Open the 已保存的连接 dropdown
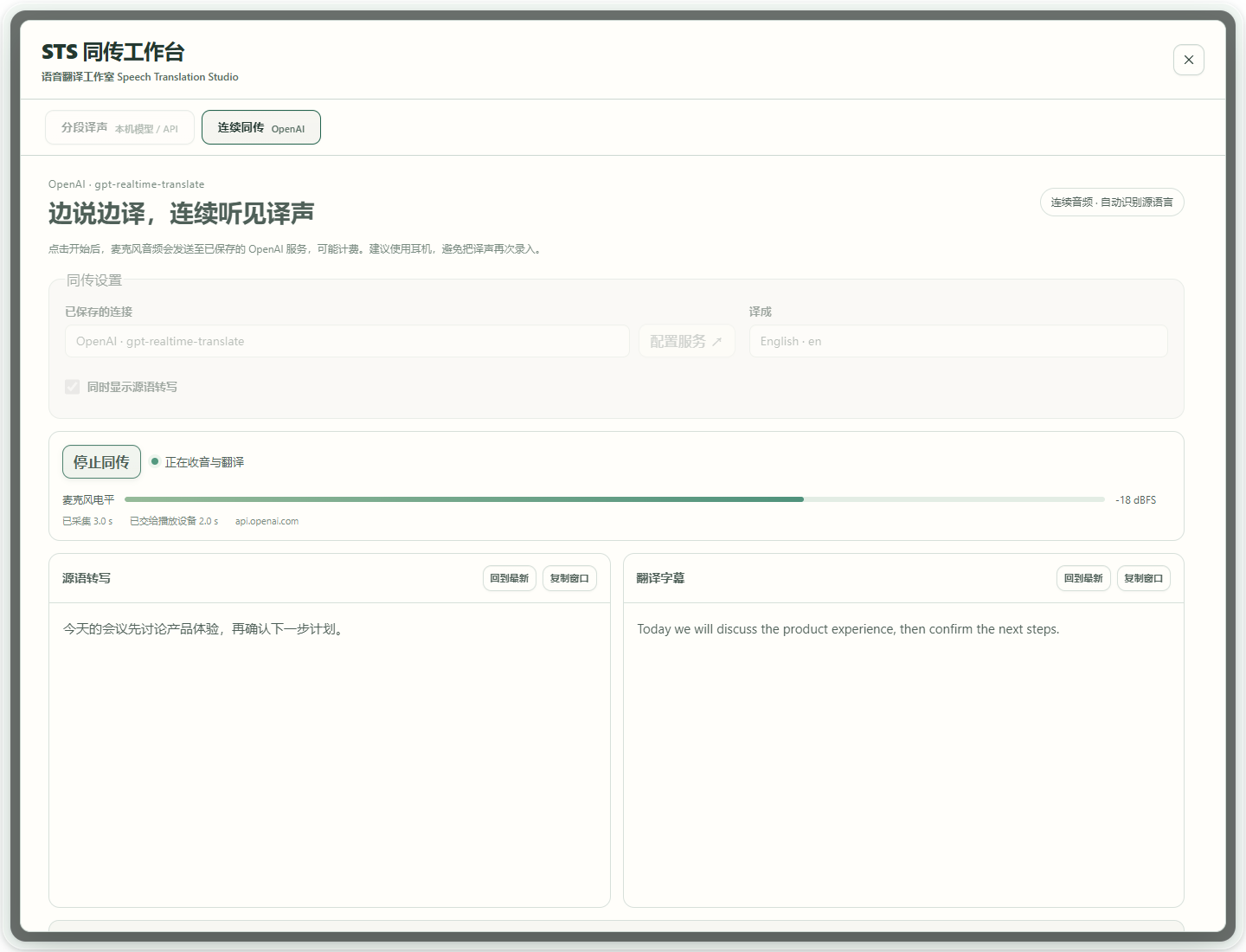1246x952 pixels. 347,341
